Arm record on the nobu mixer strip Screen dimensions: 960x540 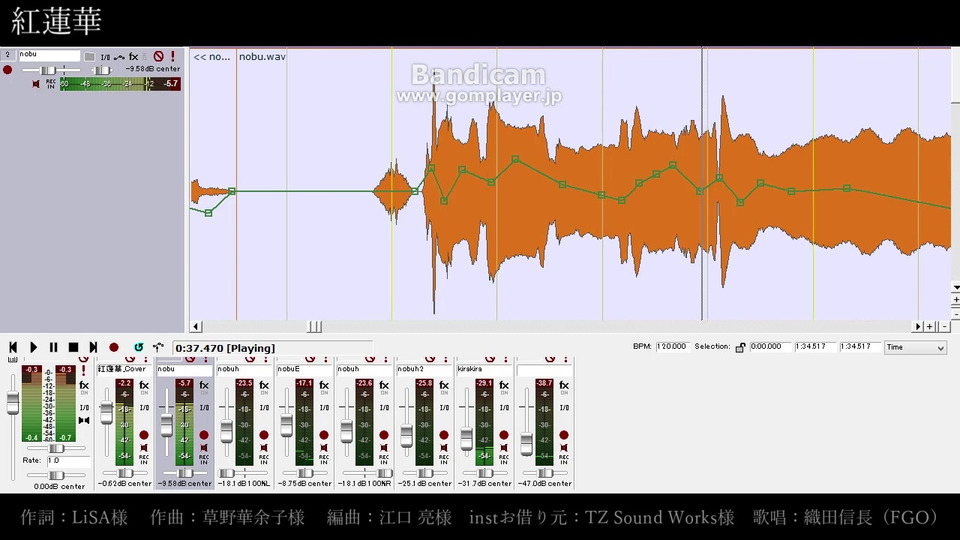pos(204,435)
